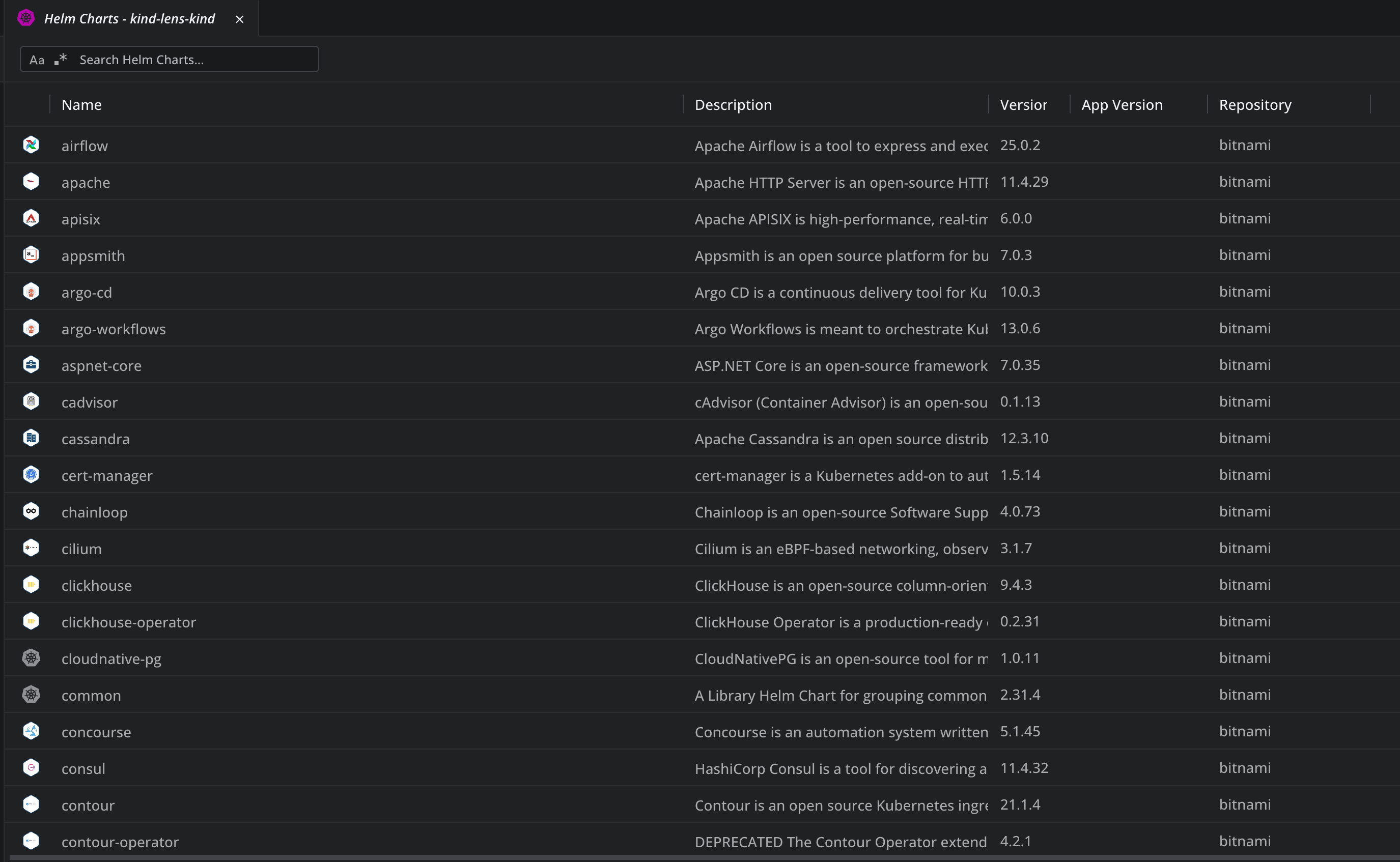The width and height of the screenshot is (1400, 862).
Task: Click the apache HTTP Server chart icon
Action: click(x=32, y=181)
